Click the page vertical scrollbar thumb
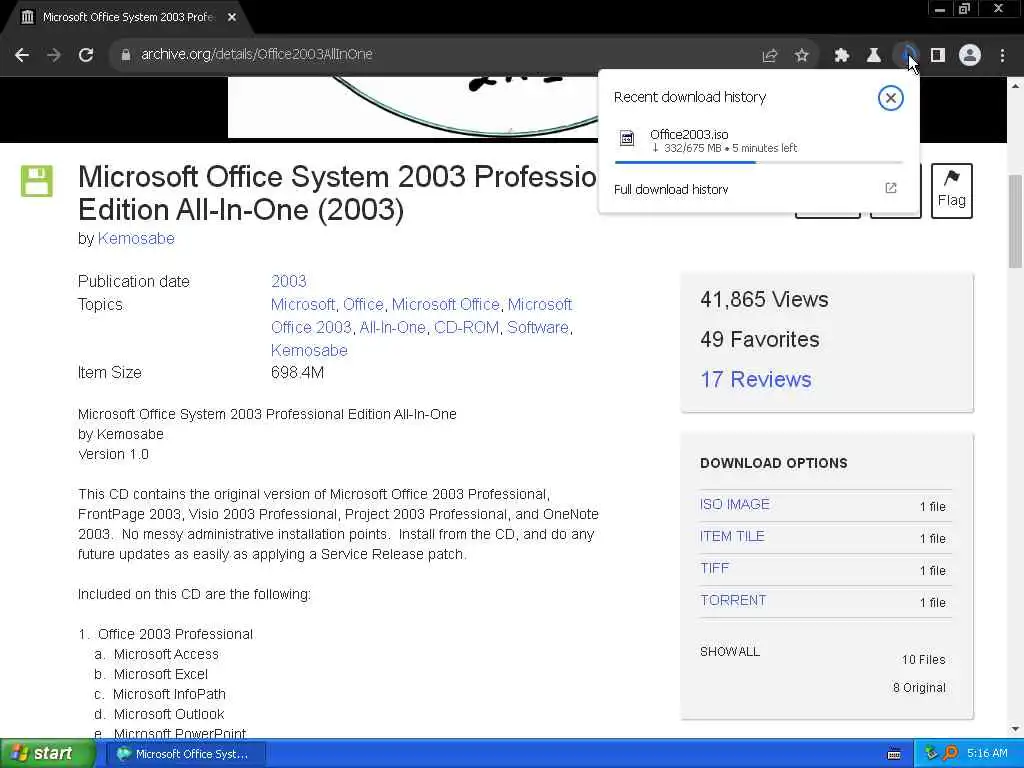 [1015, 221]
